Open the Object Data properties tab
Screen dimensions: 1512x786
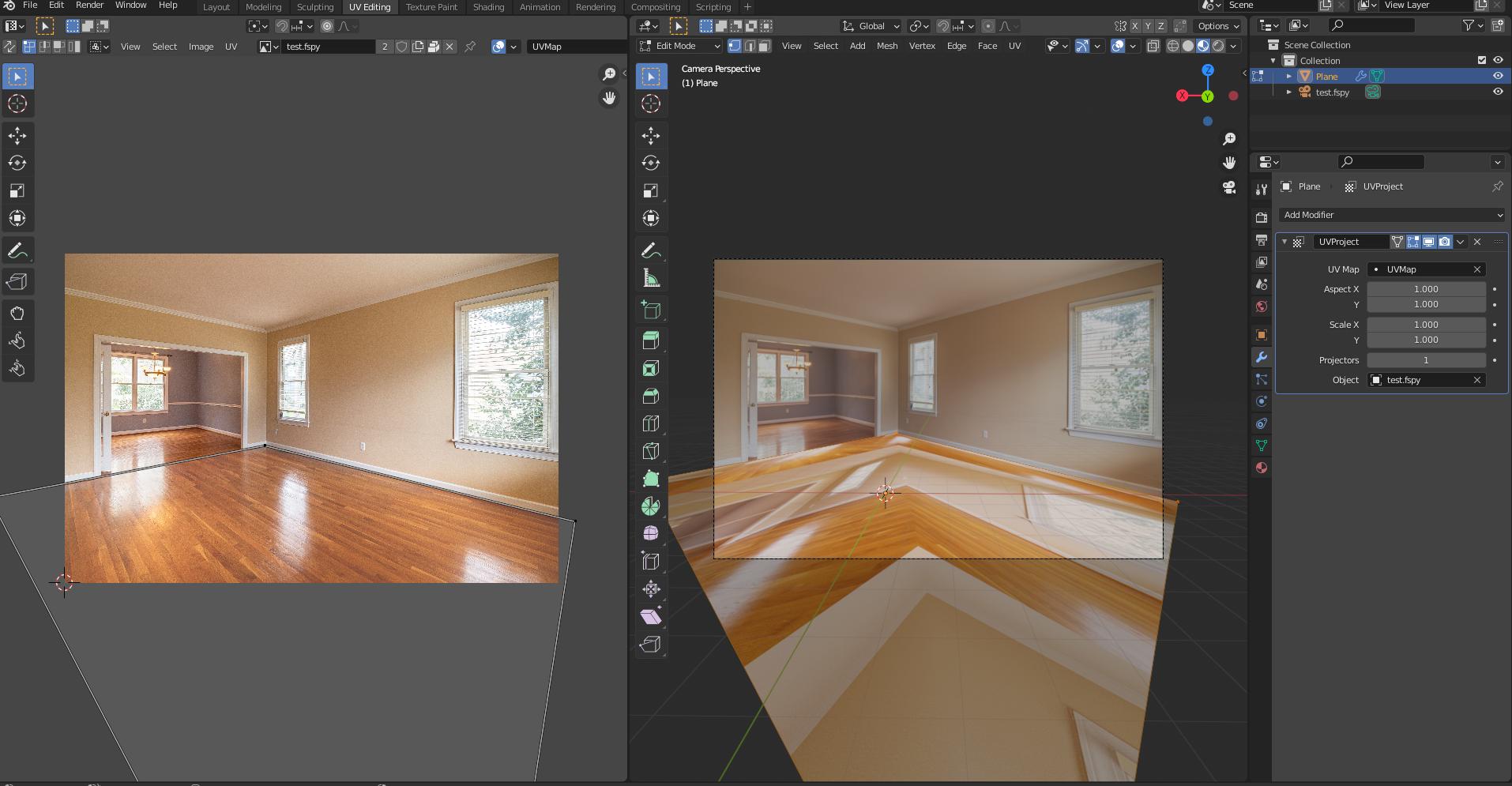(1262, 446)
